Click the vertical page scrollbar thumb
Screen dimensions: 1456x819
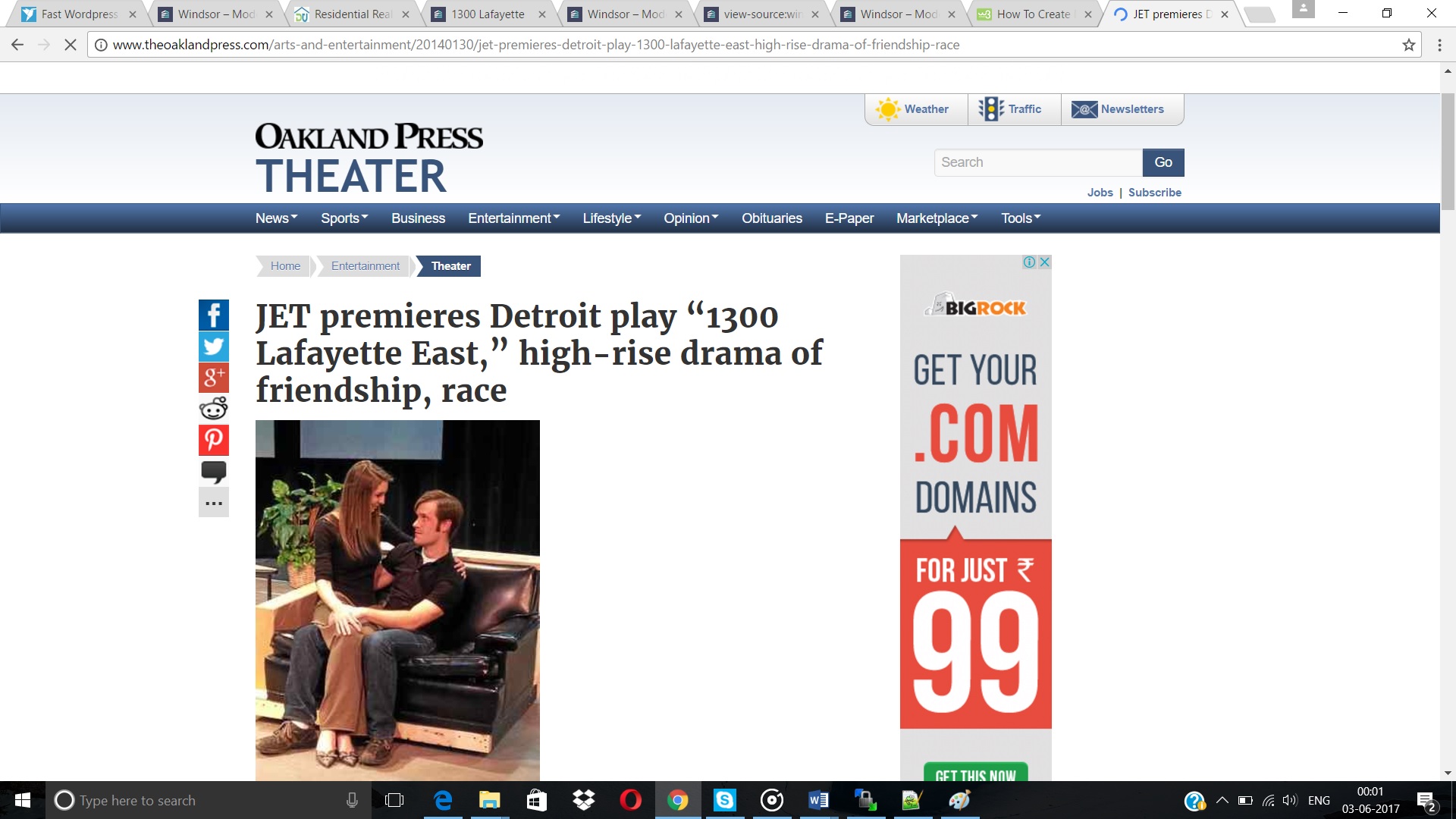[x=1448, y=152]
